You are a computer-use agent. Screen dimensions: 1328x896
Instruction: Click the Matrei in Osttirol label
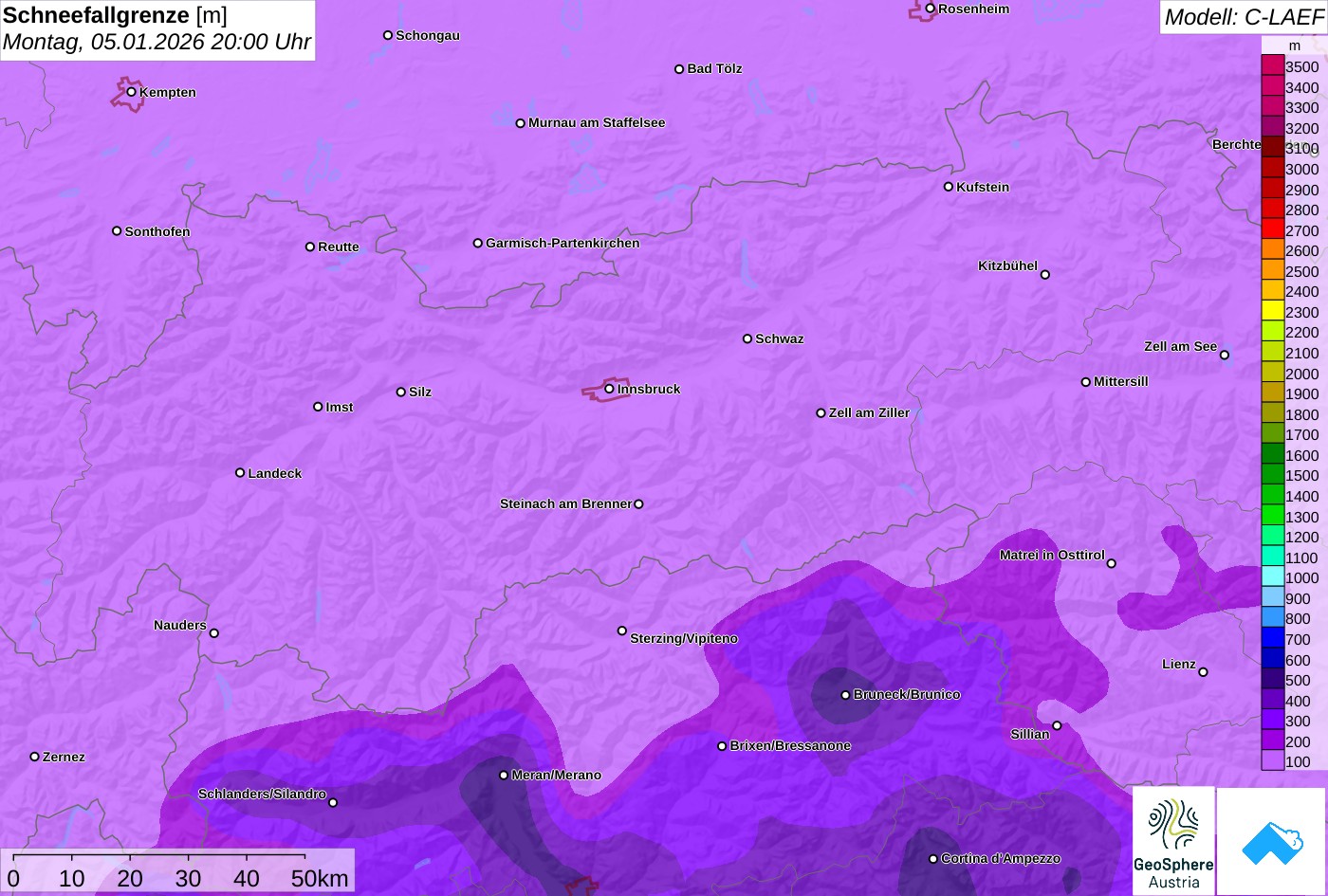tap(1052, 555)
